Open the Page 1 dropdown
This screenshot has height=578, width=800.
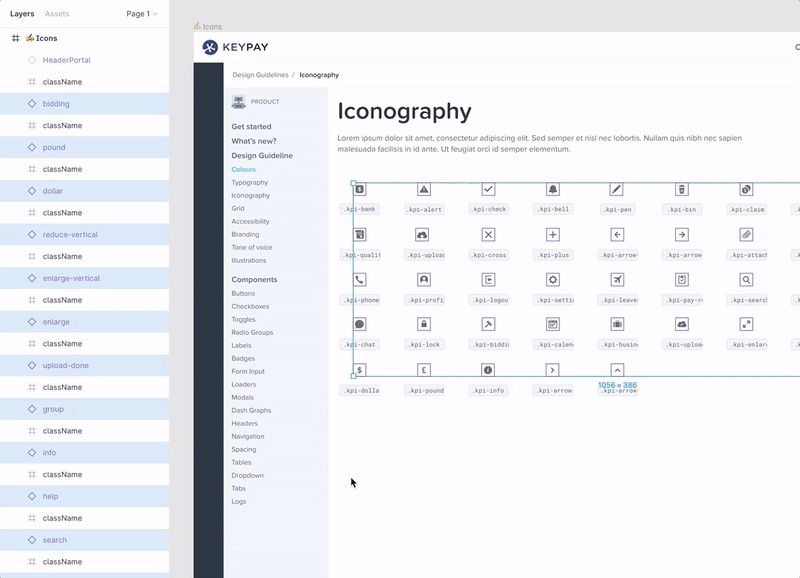141,14
